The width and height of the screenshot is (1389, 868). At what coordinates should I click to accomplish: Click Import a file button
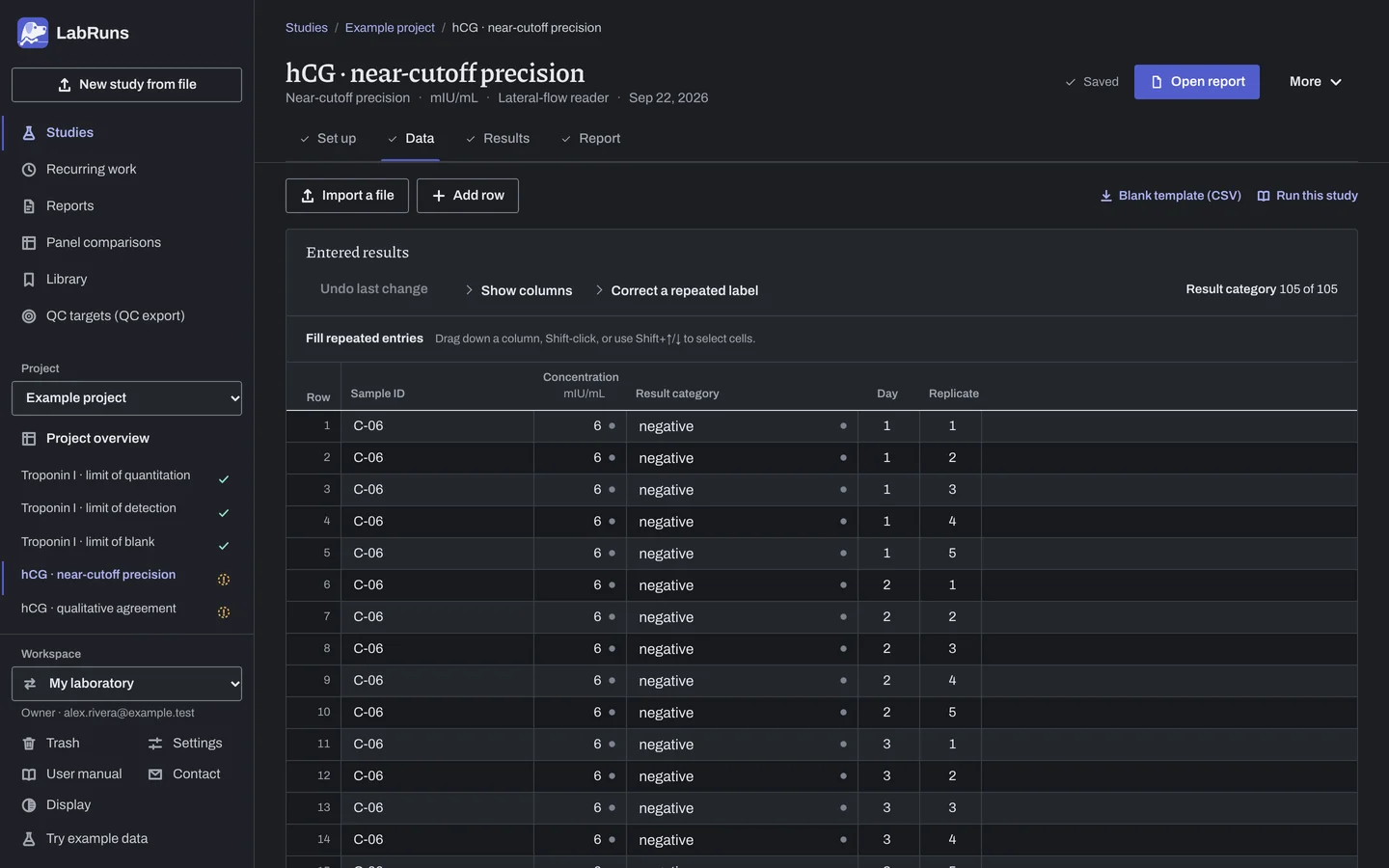coord(347,196)
